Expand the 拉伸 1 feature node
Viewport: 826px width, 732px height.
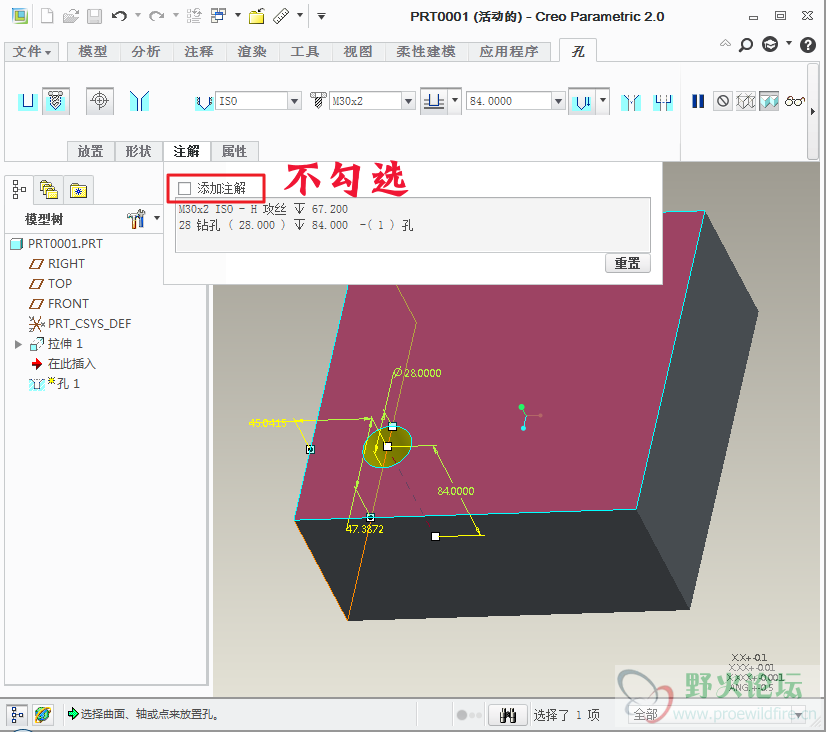click(18, 344)
